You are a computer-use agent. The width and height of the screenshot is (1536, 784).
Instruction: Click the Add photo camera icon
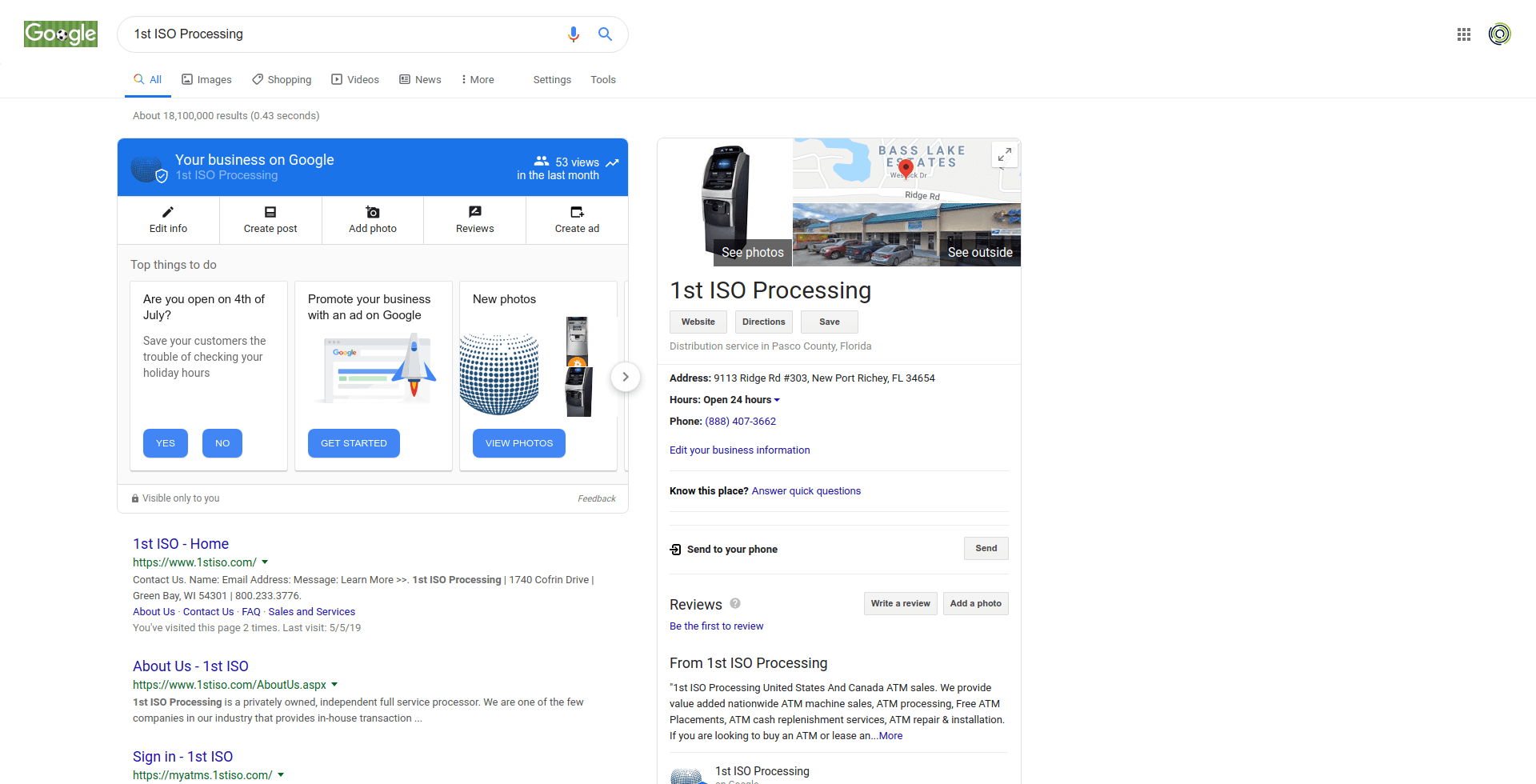373,212
